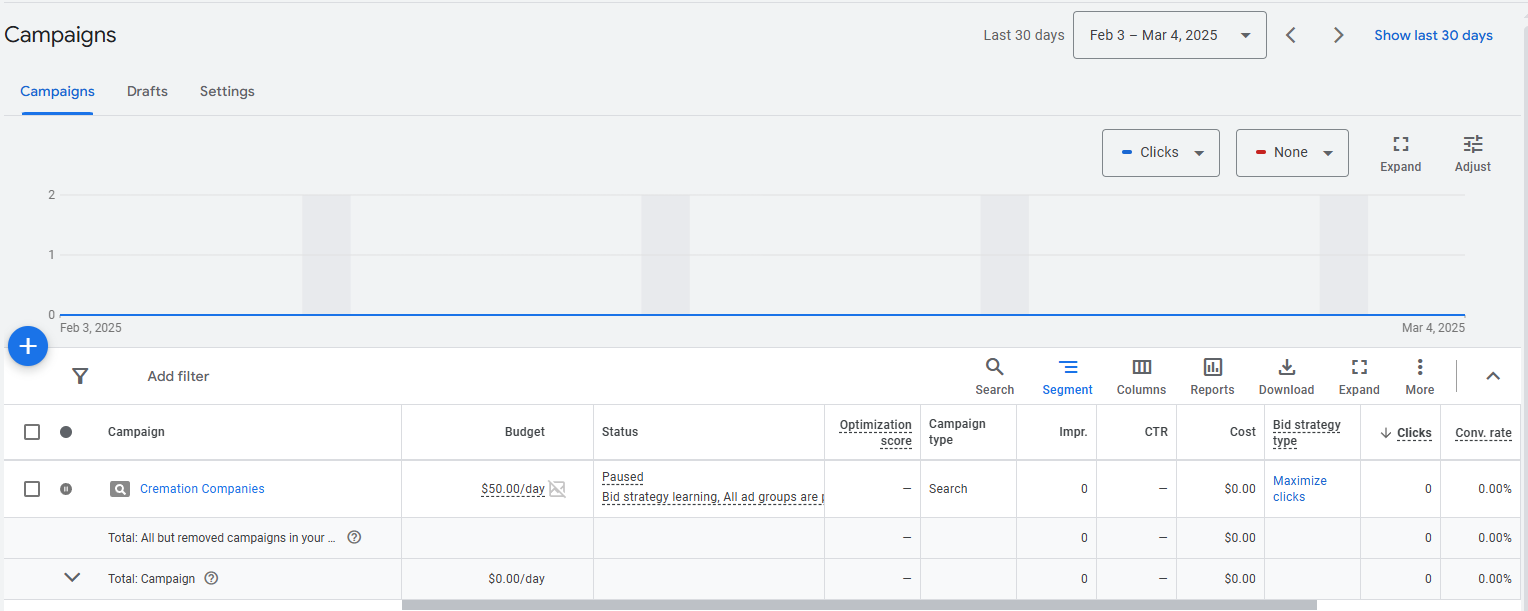Click the Download tool
1528x611 pixels.
coord(1286,376)
